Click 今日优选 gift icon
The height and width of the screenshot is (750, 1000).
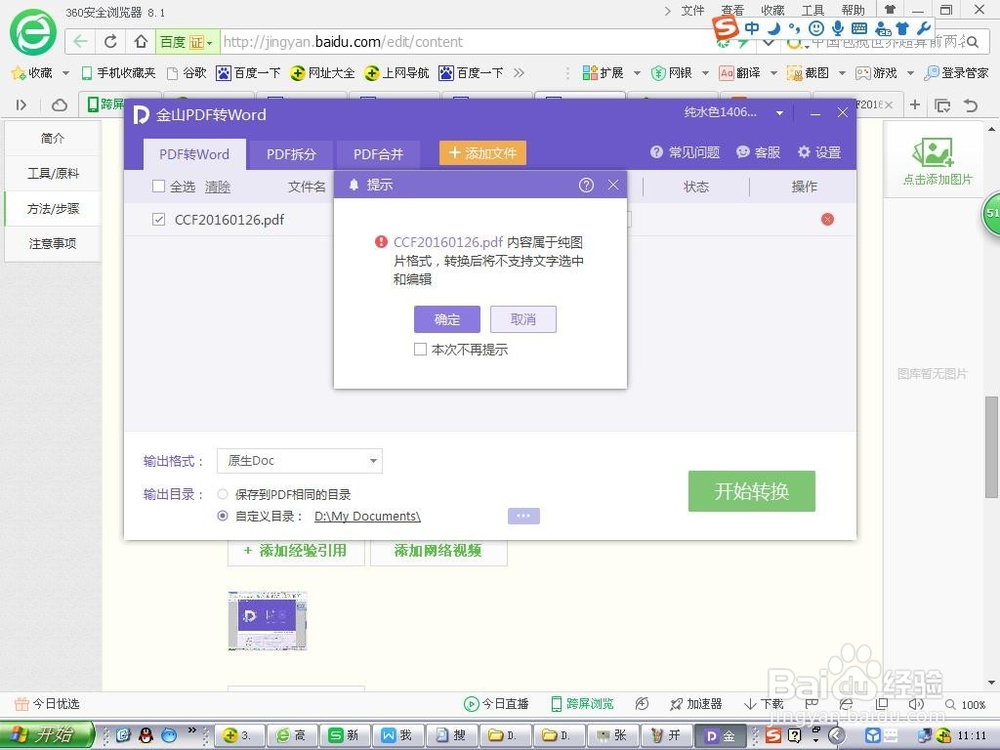pos(22,703)
